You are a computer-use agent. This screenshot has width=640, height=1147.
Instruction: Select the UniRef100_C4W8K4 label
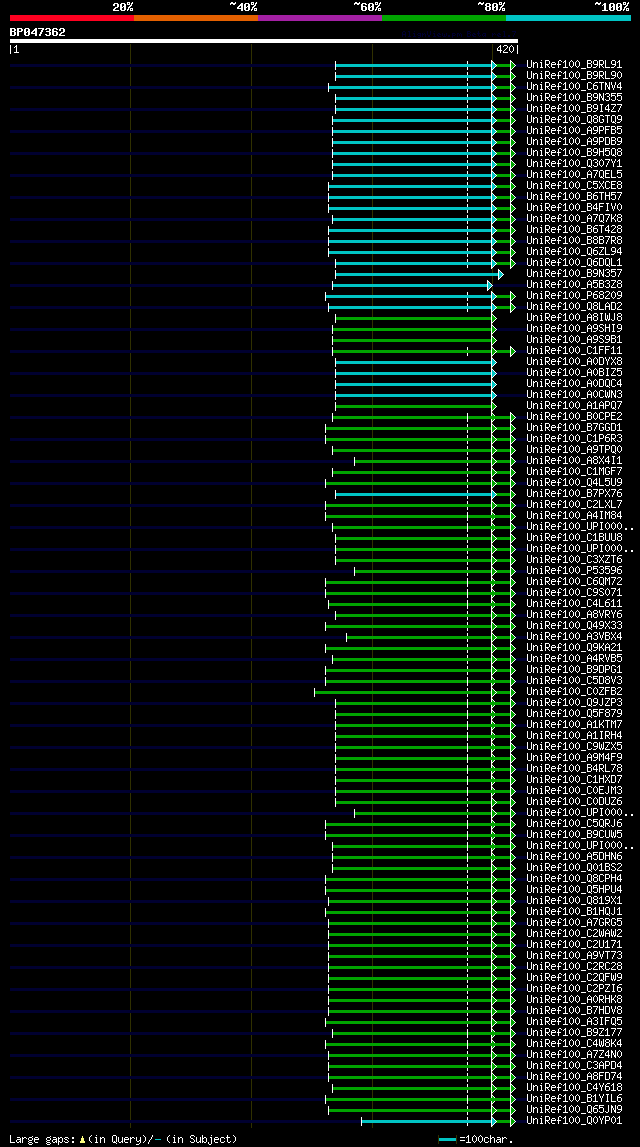(x=574, y=1043)
